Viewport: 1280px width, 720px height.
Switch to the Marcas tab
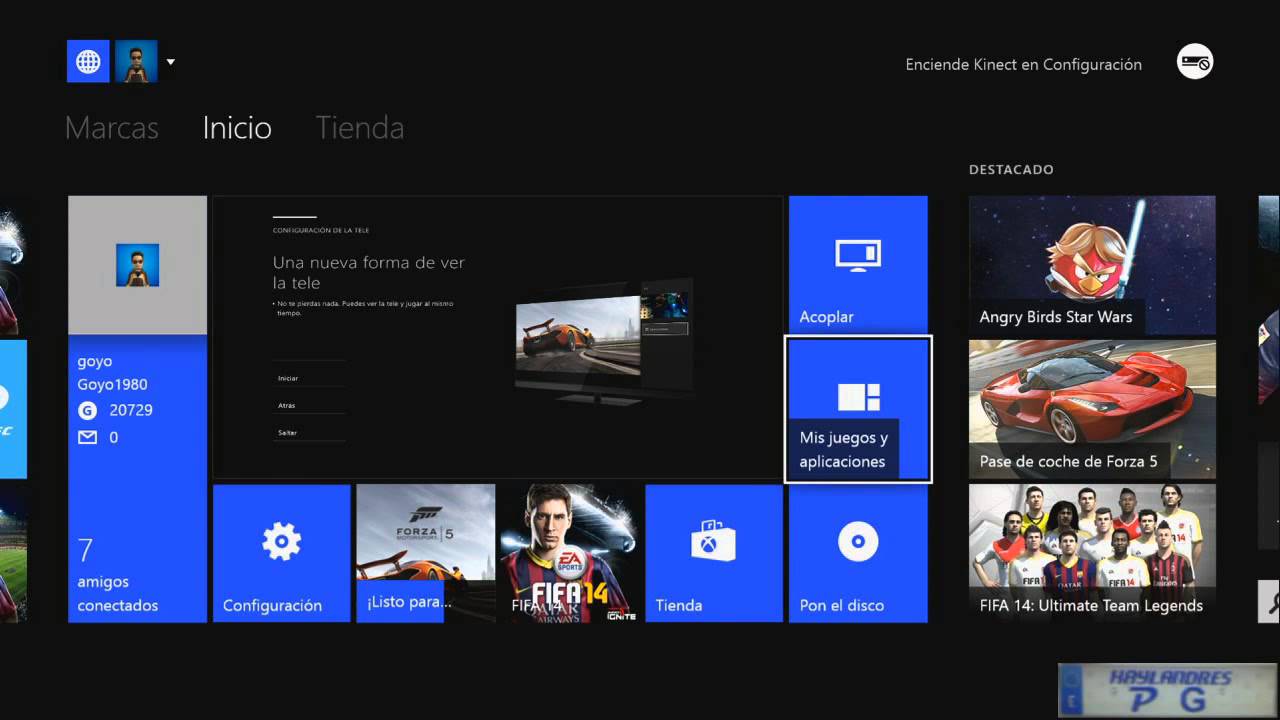pyautogui.click(x=111, y=128)
